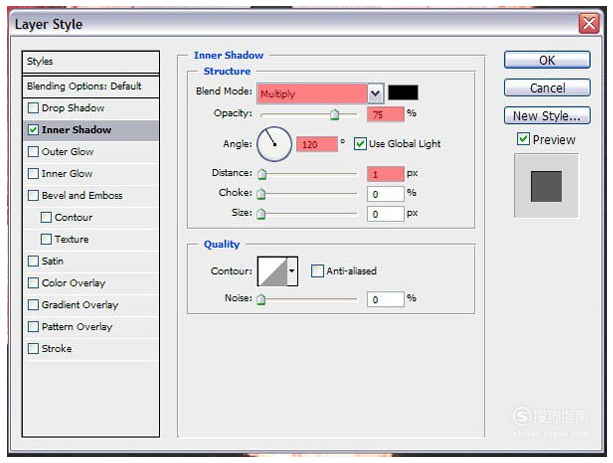Select the Satin style label
This screenshot has width=613, height=463.
52,261
